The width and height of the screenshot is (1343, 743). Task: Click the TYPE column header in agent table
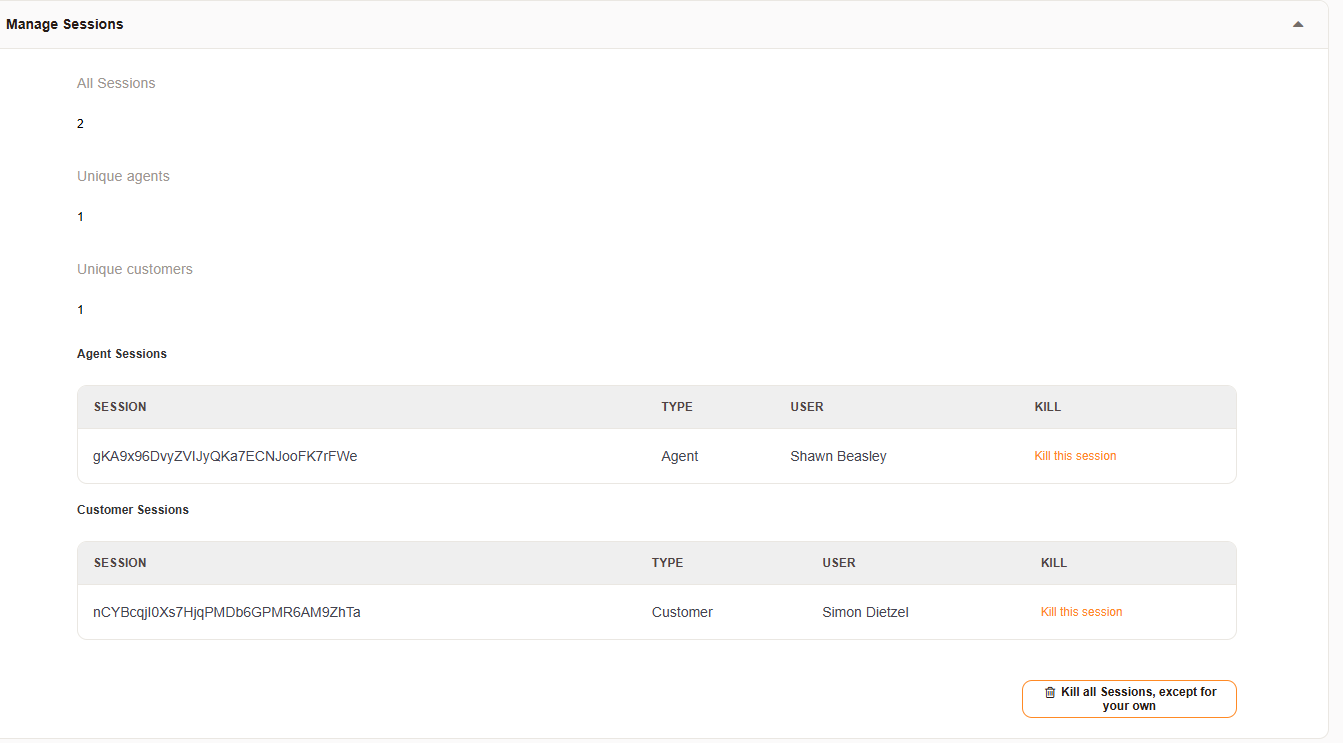pyautogui.click(x=677, y=407)
